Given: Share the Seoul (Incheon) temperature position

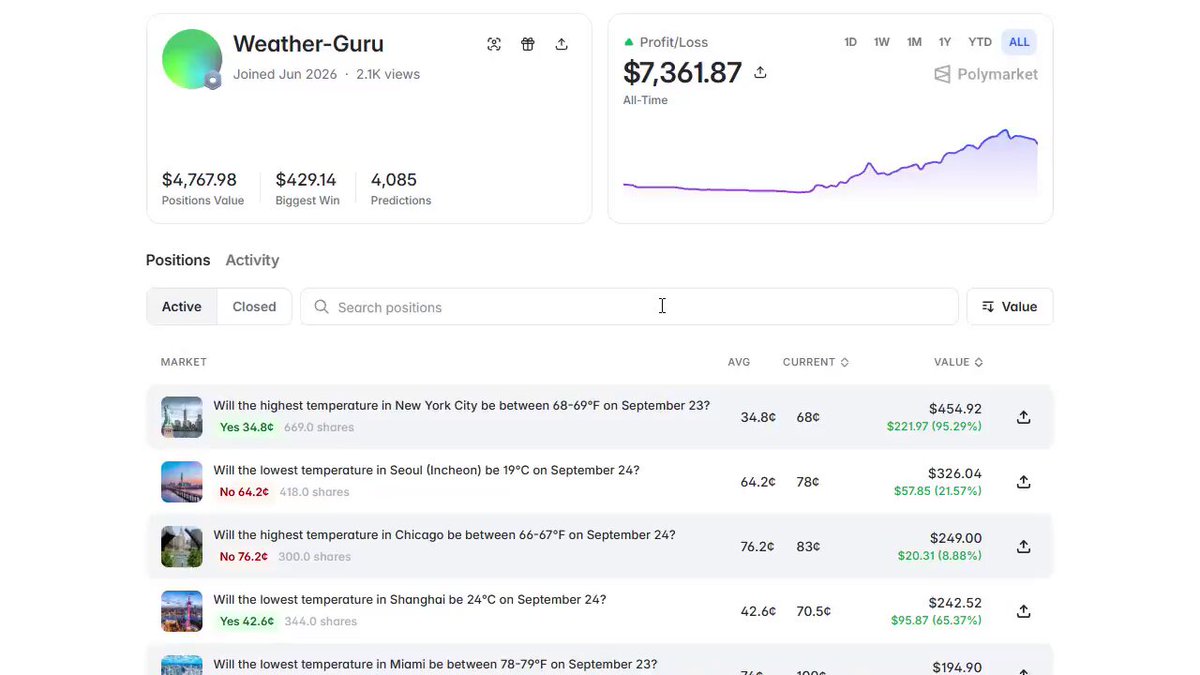Looking at the screenshot, I should point(1023,482).
